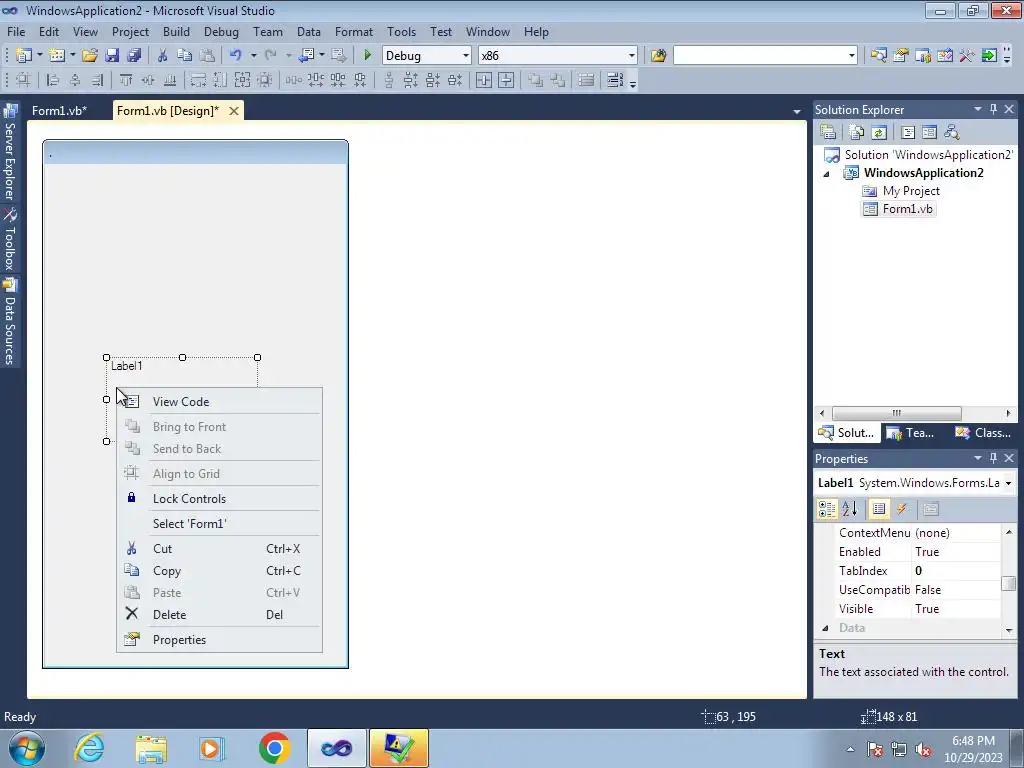Click the Properties panel lightning-bolt Events icon
The image size is (1024, 768).
[902, 509]
